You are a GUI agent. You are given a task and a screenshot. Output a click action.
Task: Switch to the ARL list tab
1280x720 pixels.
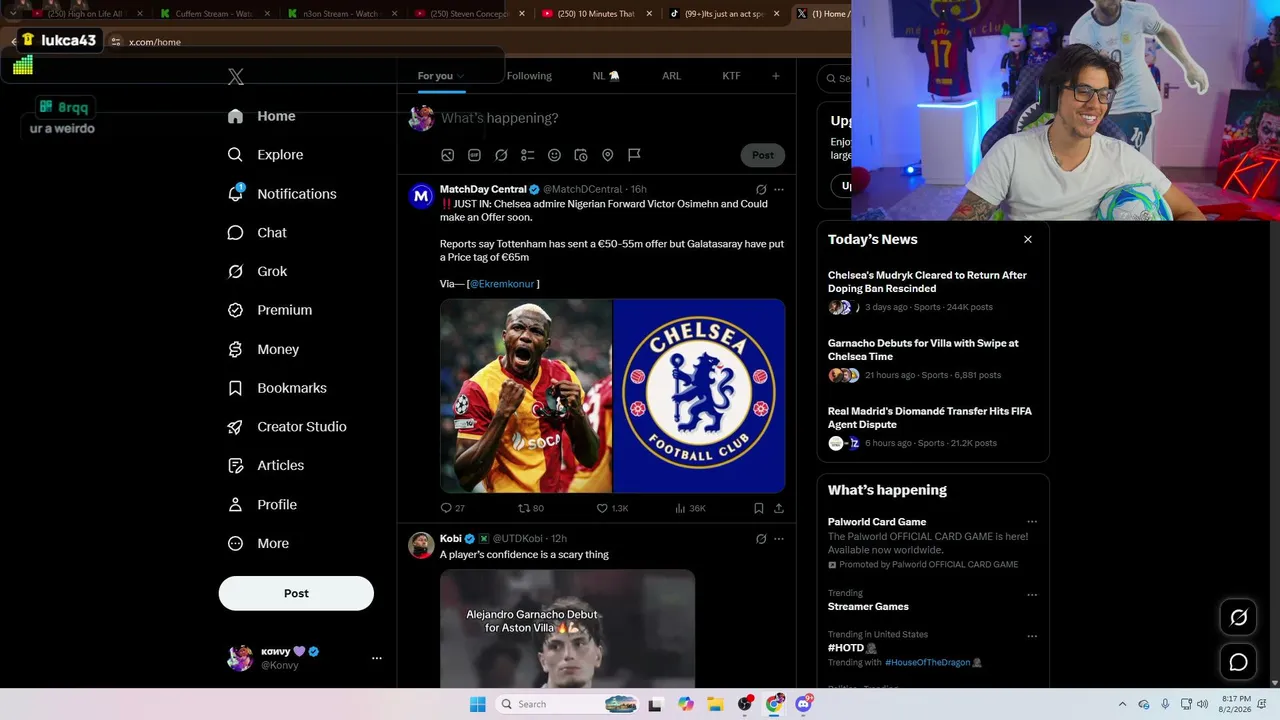pos(671,76)
